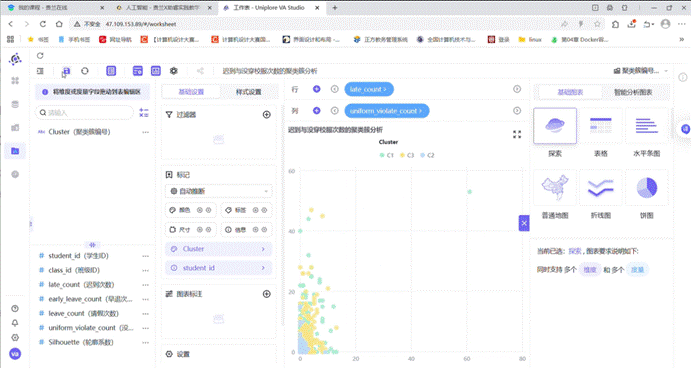Image resolution: width=691 pixels, height=368 pixels.
Task: Collapse the field list sidebar panel icon
Action: click(x=40, y=71)
